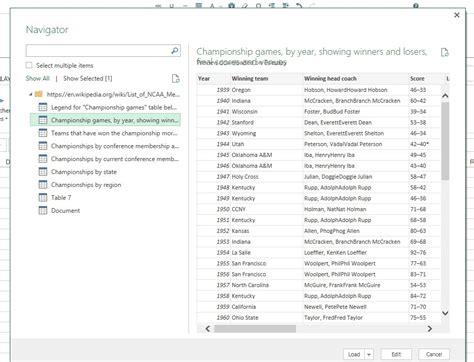Cancel the Navigator dialog
The image size is (474, 362).
pyautogui.click(x=434, y=354)
